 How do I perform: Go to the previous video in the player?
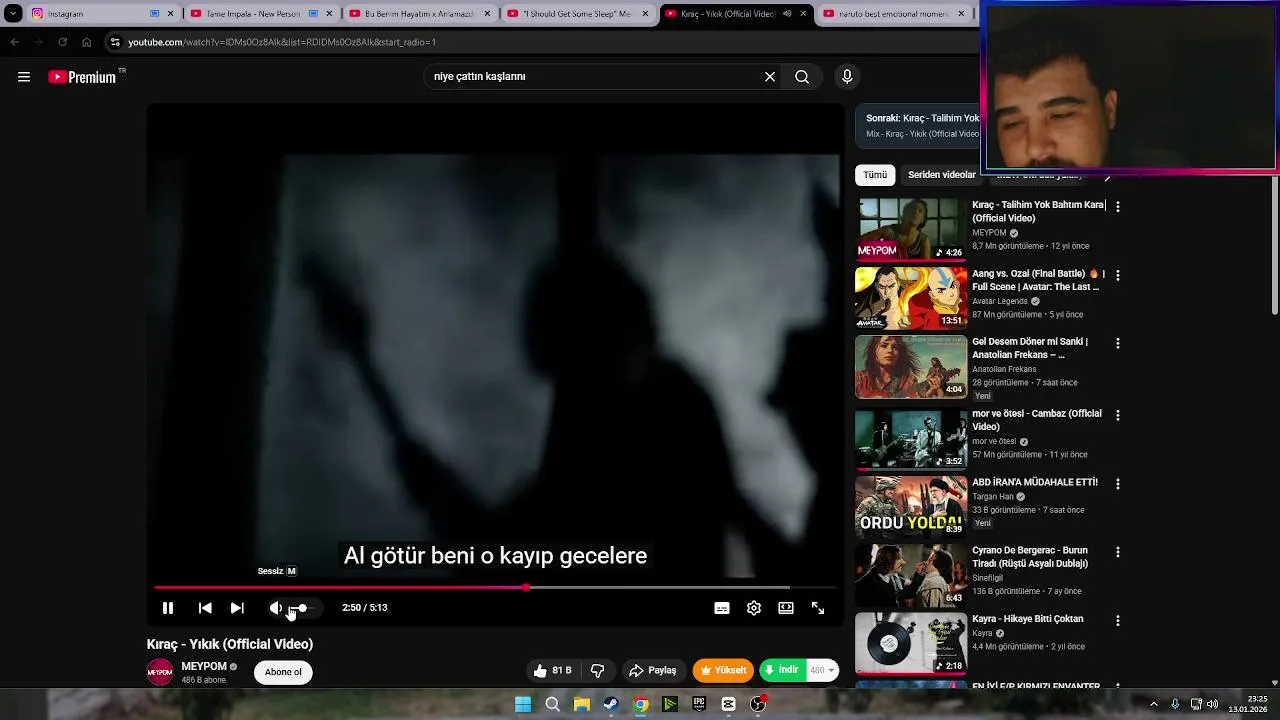pyautogui.click(x=205, y=608)
